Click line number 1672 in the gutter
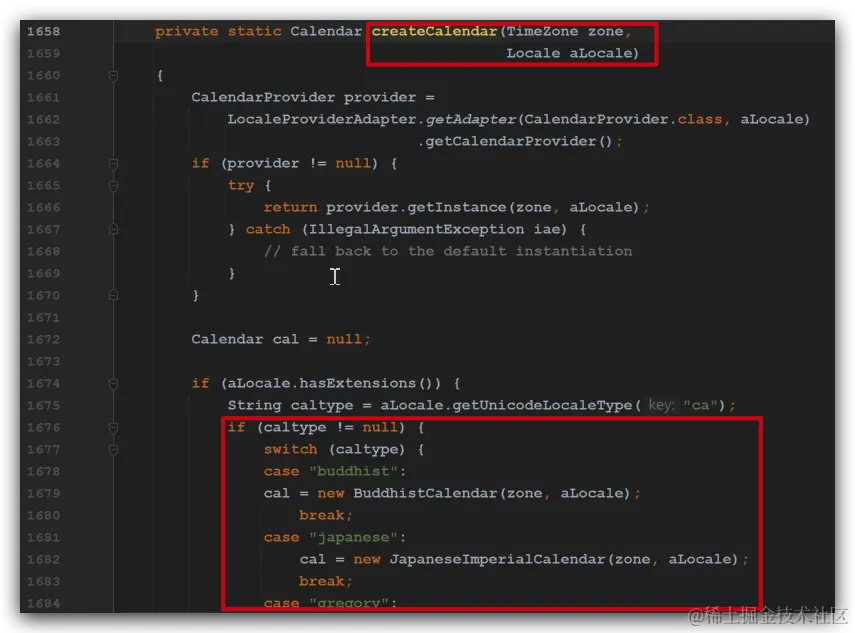This screenshot has height=633, width=855. [44, 340]
